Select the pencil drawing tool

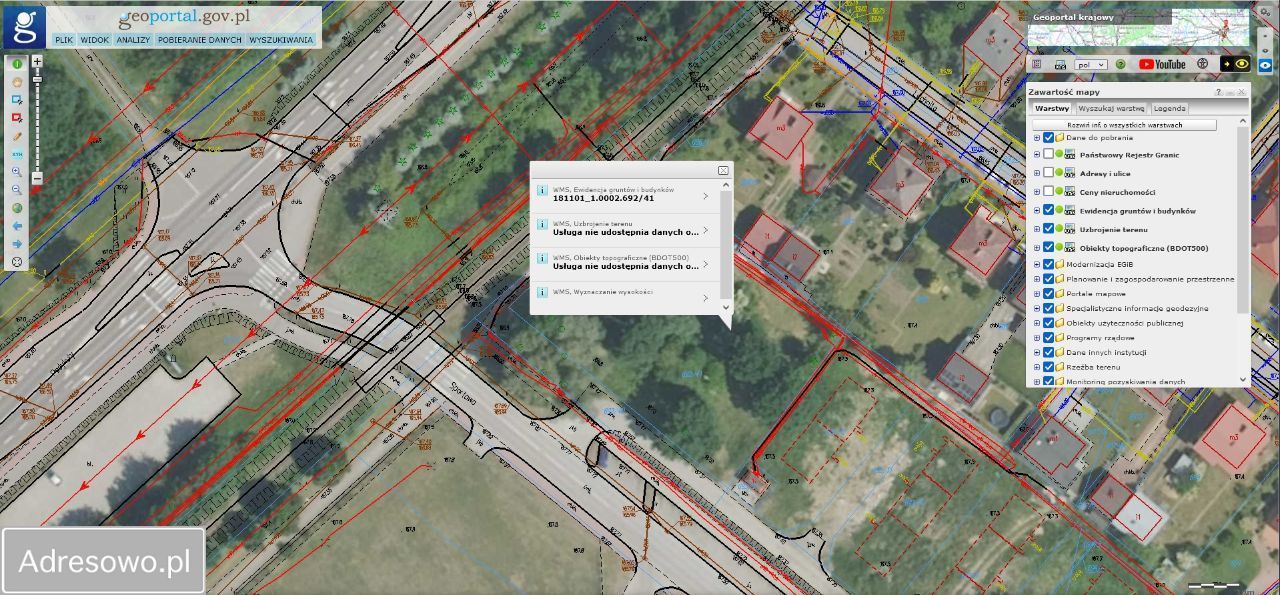pos(17,136)
